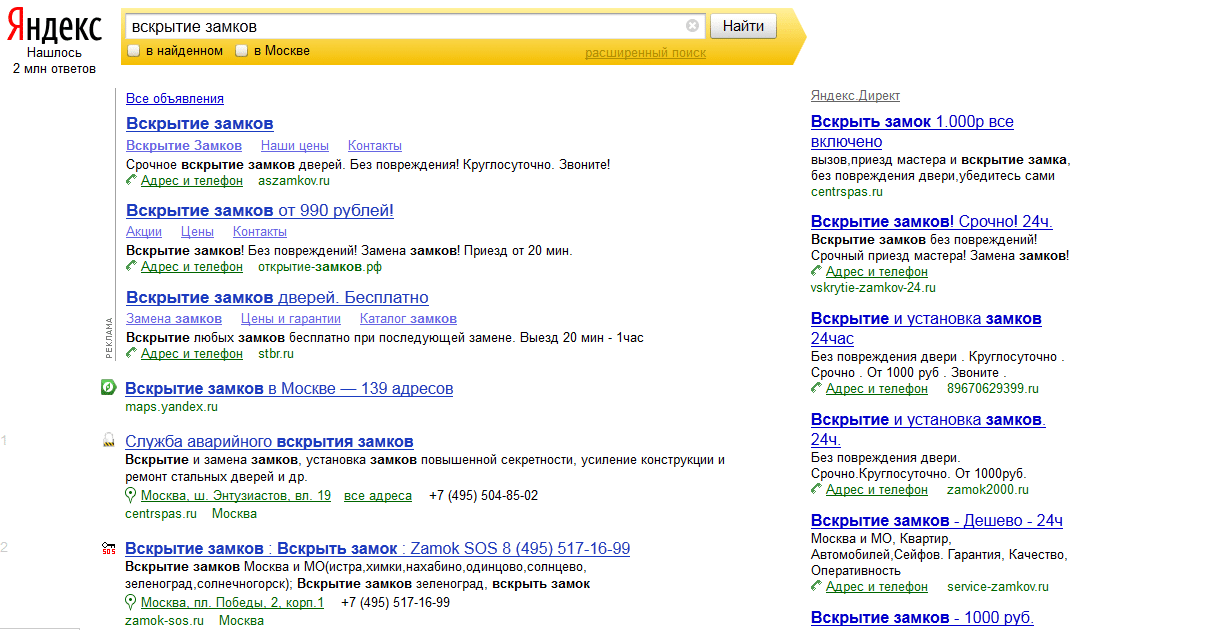The width and height of the screenshot is (1214, 630).
Task: Click the Найти search button
Action: [743, 27]
